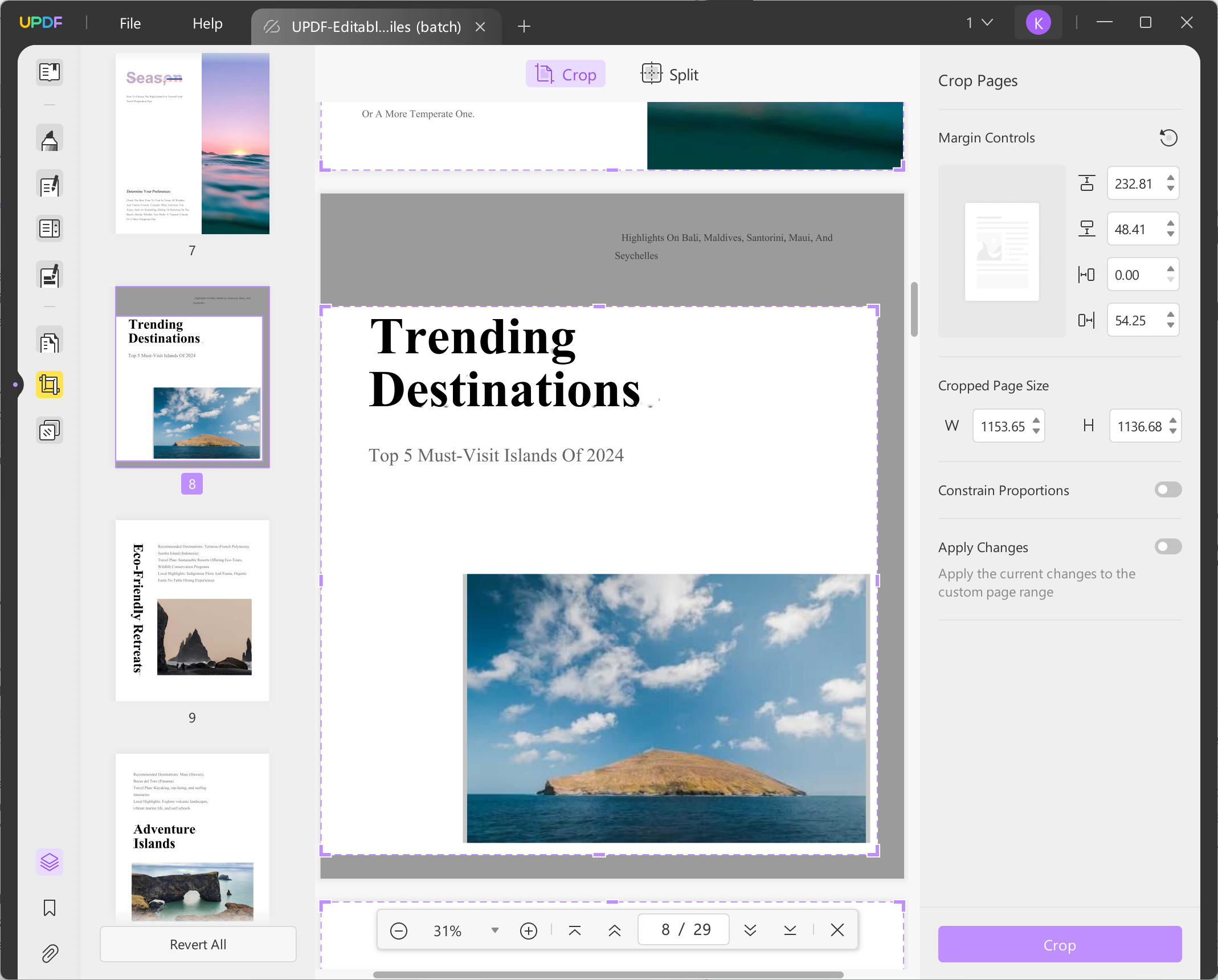1218x980 pixels.
Task: Open the window count dropdown near avatar
Action: coord(979,23)
